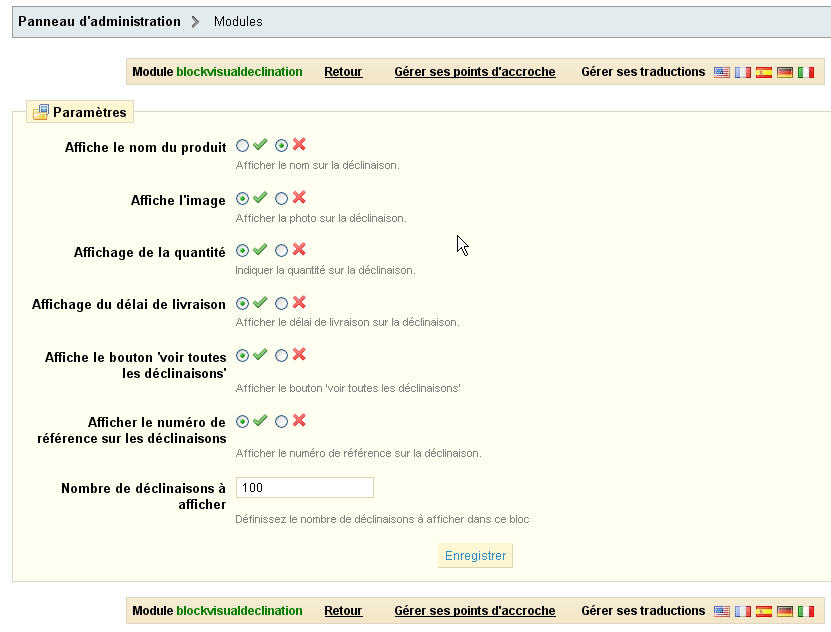Screen dimensions: 831x632
Task: Click the French flag in bottom toolbar
Action: (x=742, y=611)
